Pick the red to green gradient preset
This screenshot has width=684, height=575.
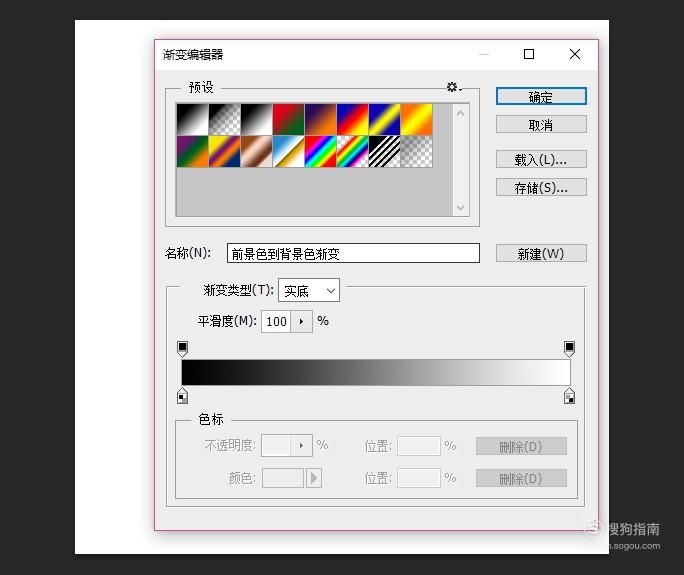(x=288, y=119)
